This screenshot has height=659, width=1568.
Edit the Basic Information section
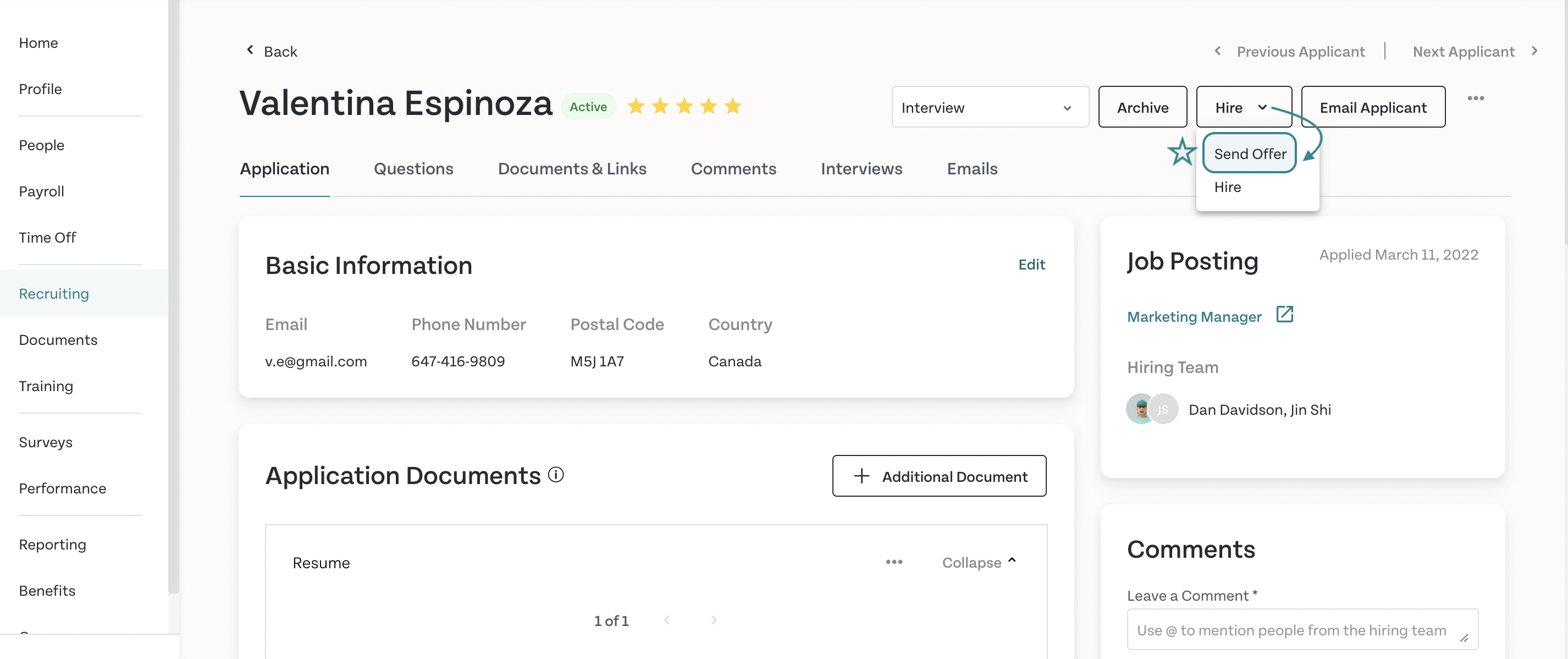[1031, 265]
